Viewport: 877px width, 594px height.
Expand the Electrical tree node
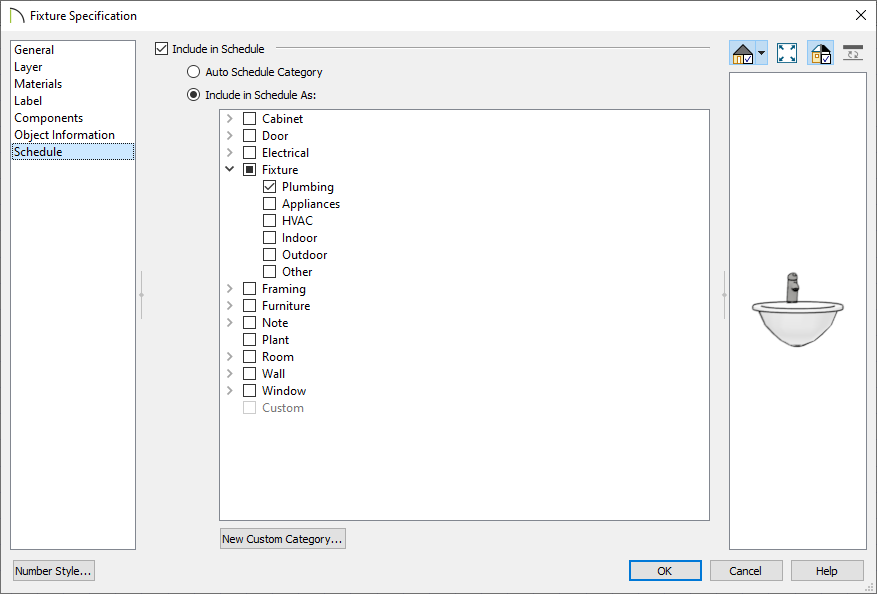(229, 153)
